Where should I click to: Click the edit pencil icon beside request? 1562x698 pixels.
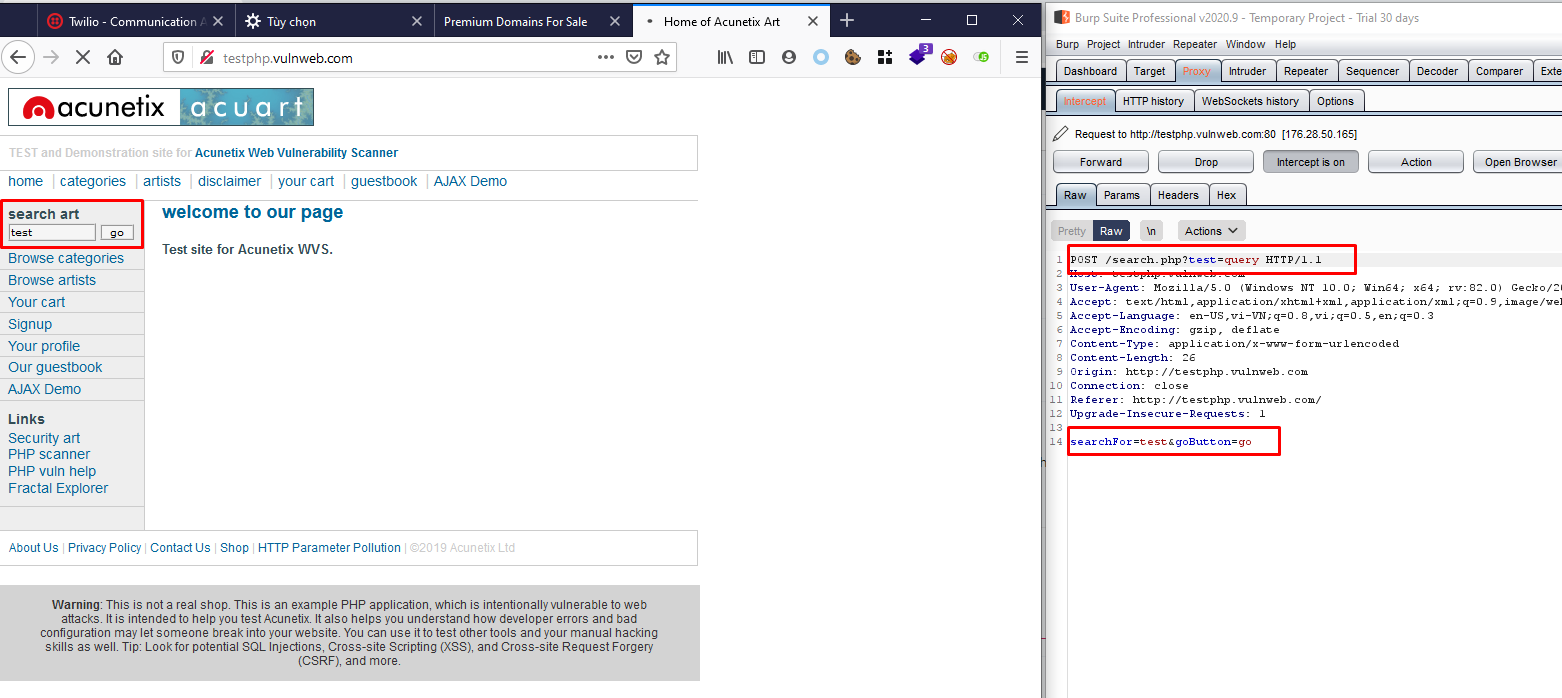[1061, 134]
